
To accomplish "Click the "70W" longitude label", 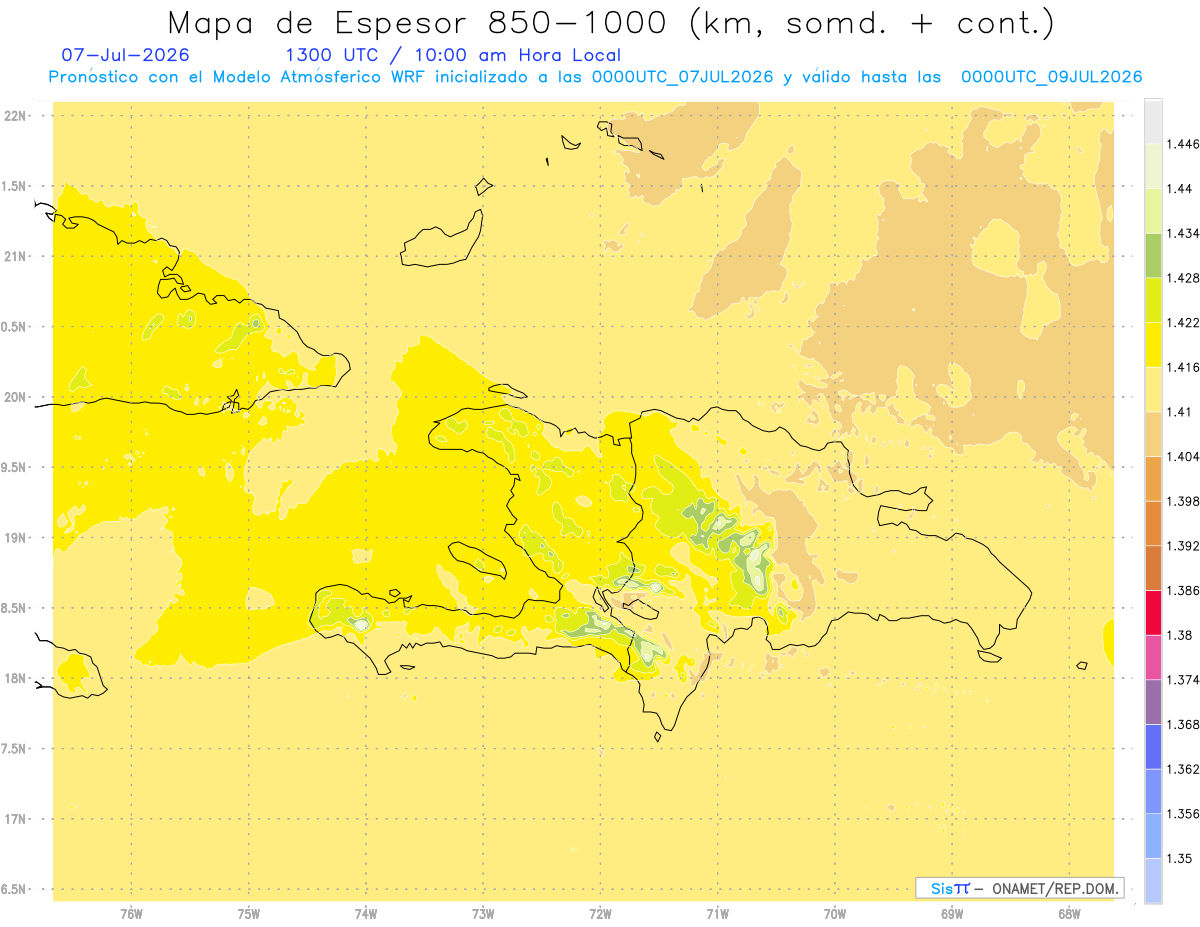I will click(835, 914).
